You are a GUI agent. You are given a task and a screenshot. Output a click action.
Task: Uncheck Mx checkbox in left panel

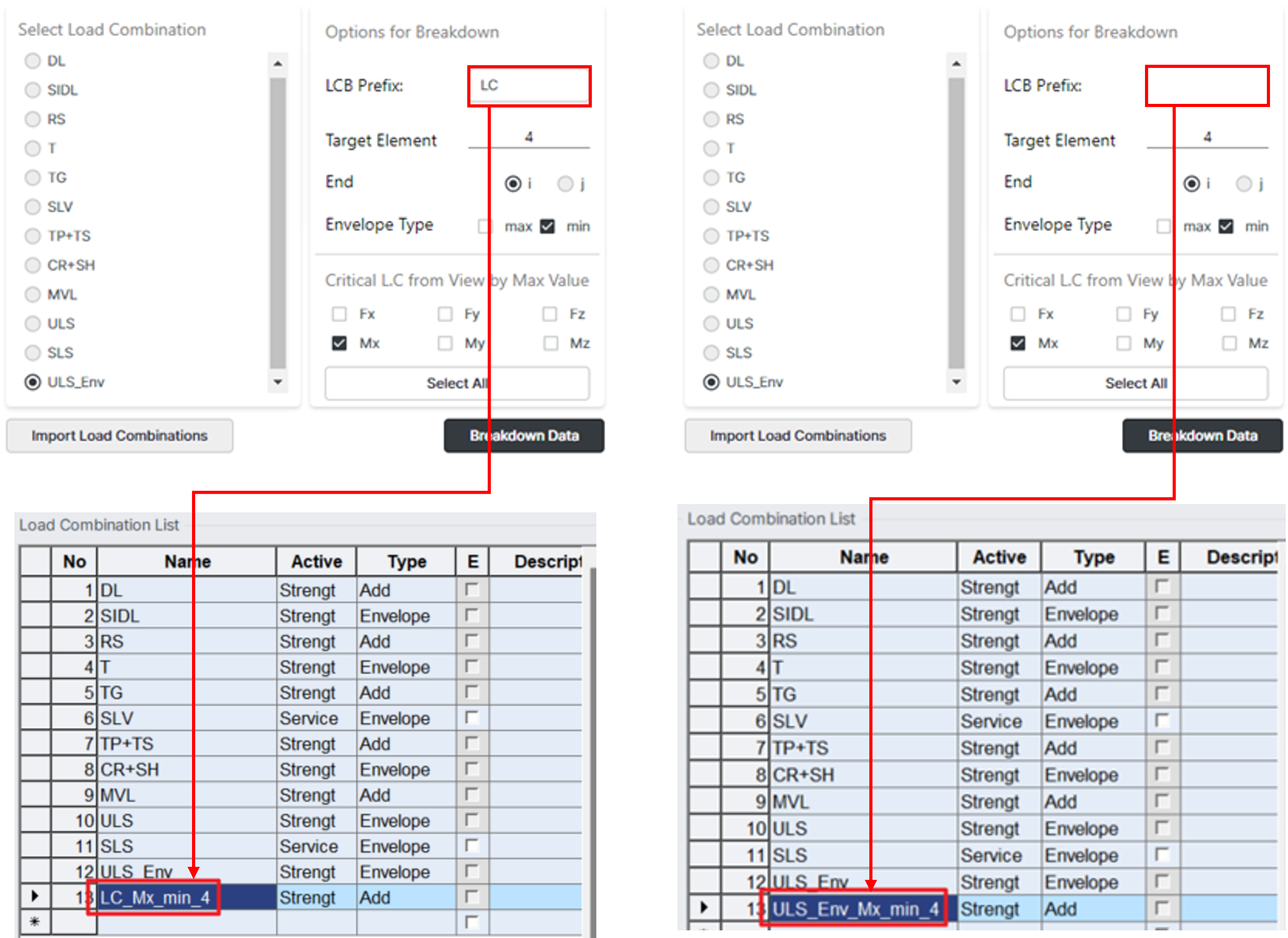339,344
